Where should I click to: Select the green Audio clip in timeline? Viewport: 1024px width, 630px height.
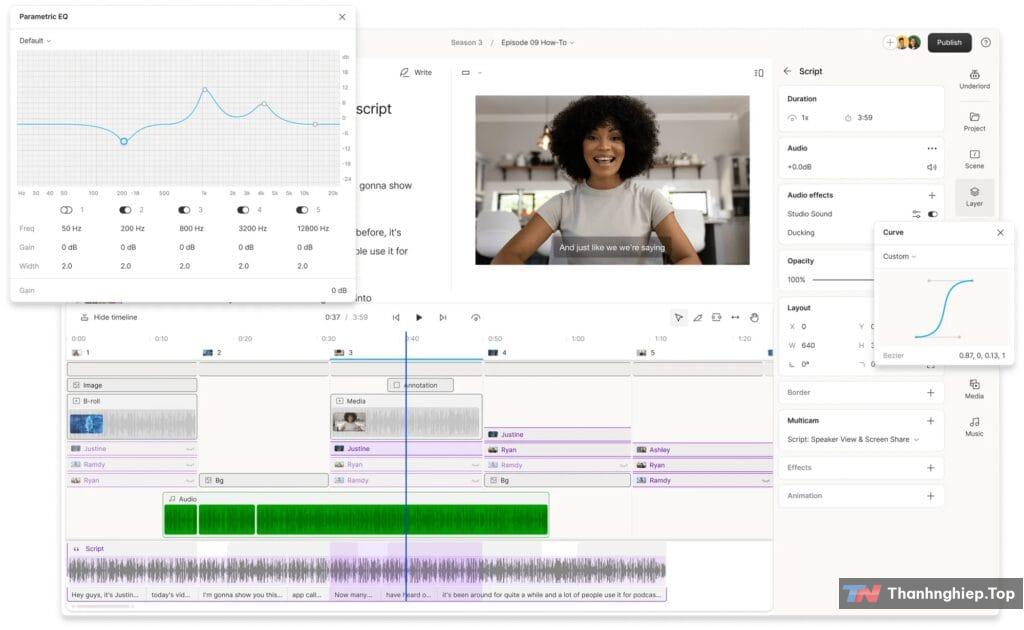tap(355, 514)
